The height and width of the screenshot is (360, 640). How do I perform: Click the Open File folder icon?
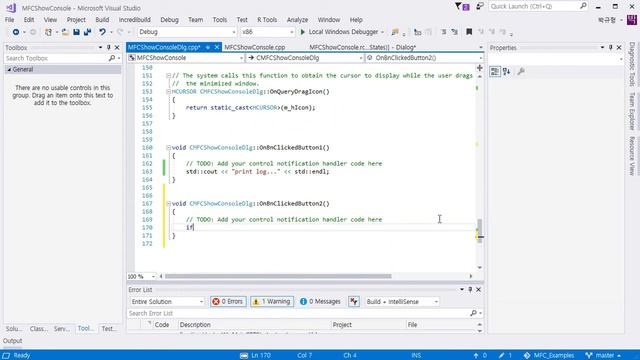click(65, 32)
